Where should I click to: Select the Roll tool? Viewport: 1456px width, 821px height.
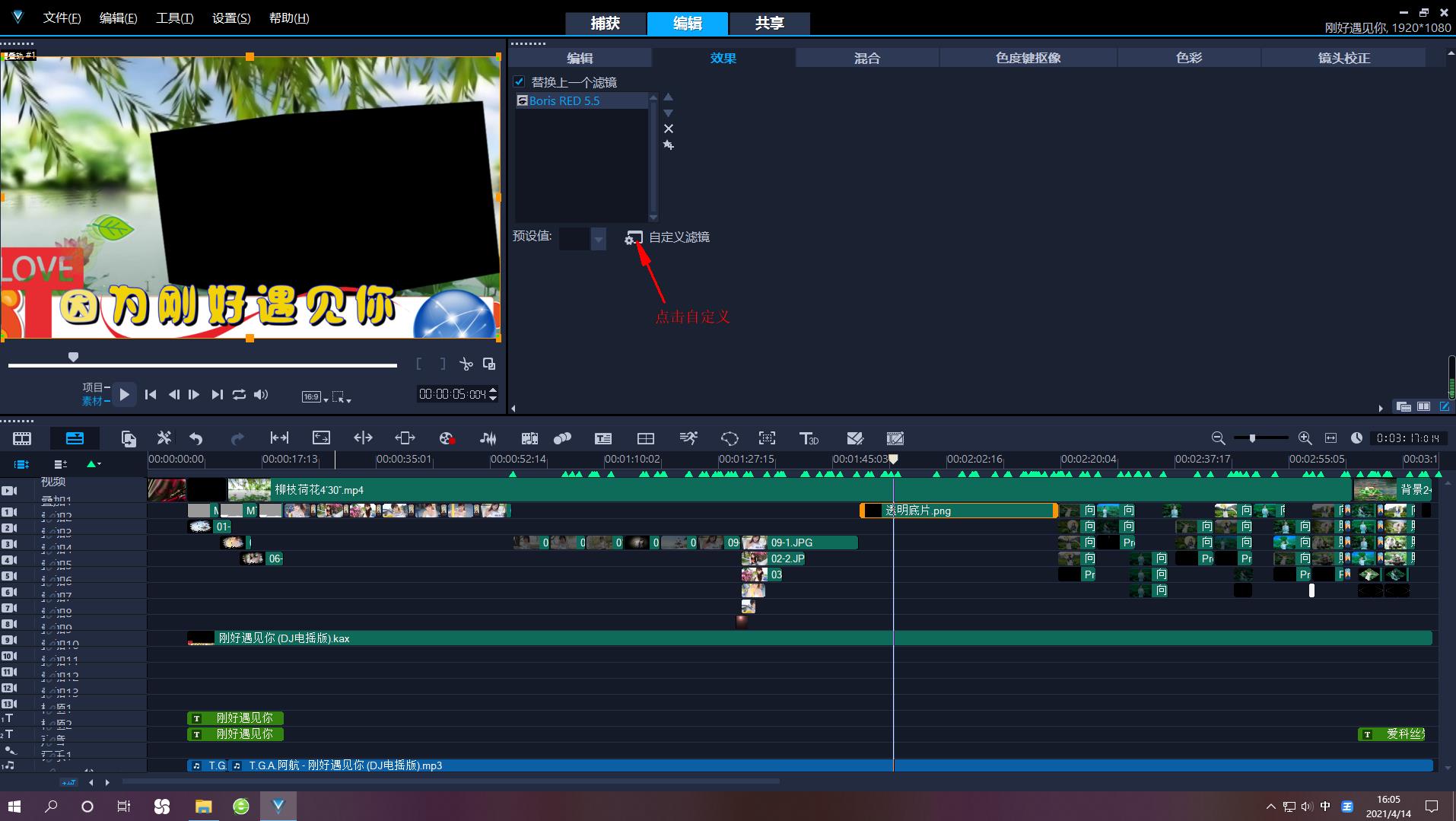363,438
